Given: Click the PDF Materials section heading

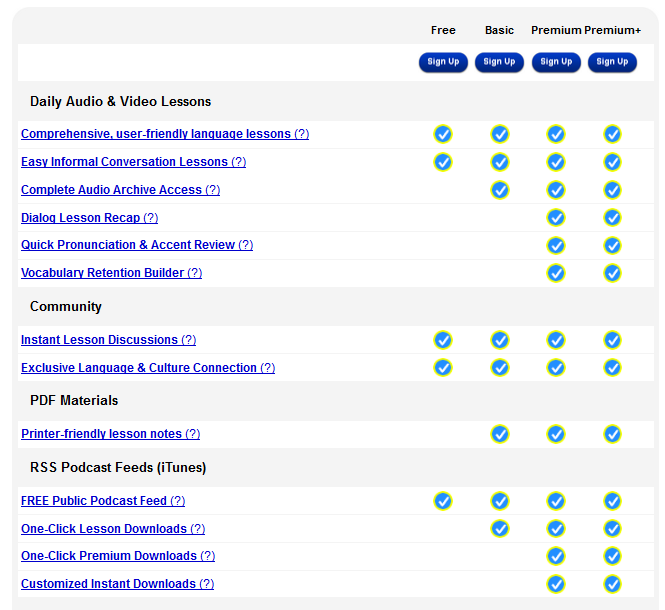Looking at the screenshot, I should (74, 400).
